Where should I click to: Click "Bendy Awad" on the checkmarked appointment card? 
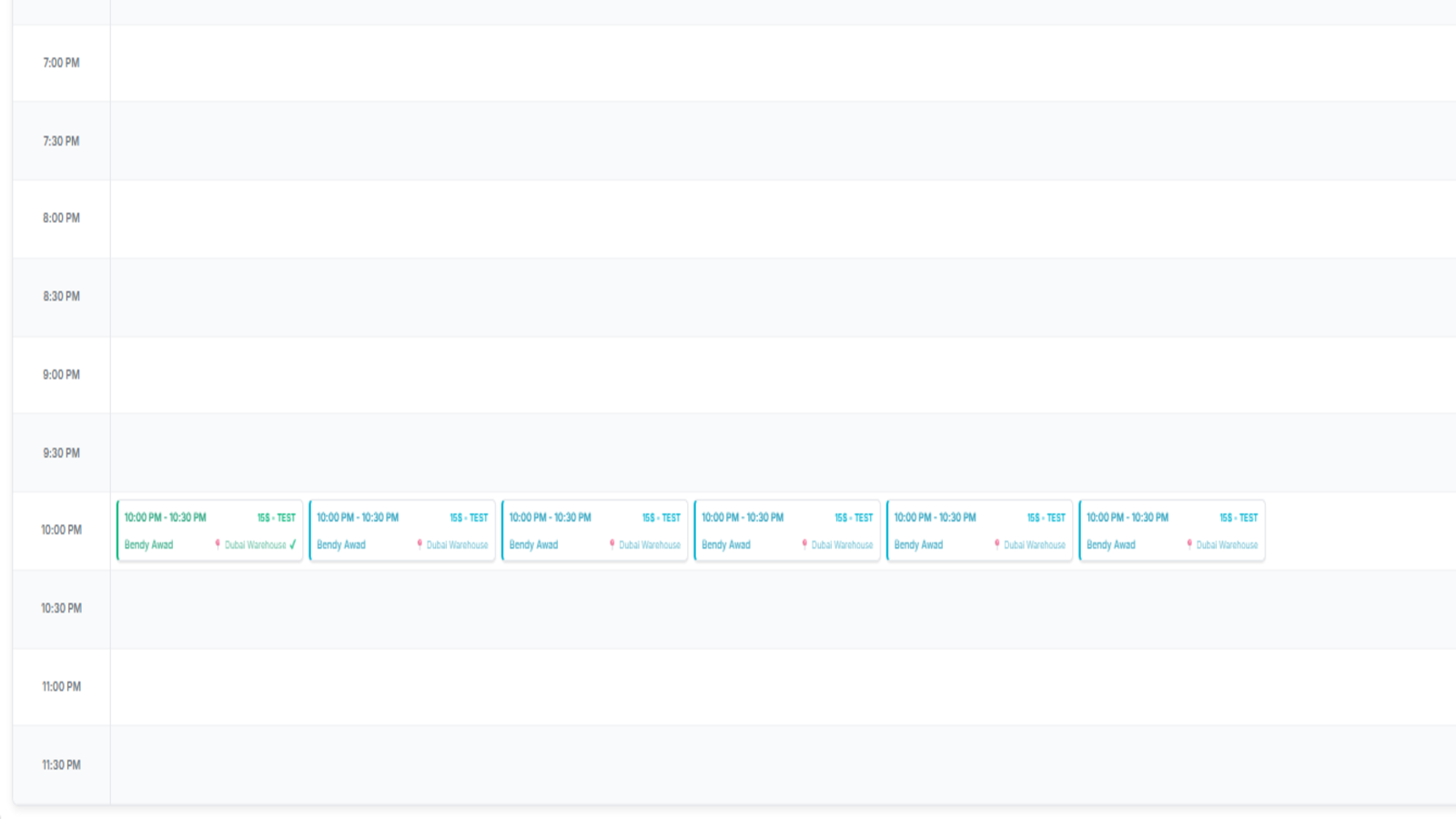pos(148,545)
